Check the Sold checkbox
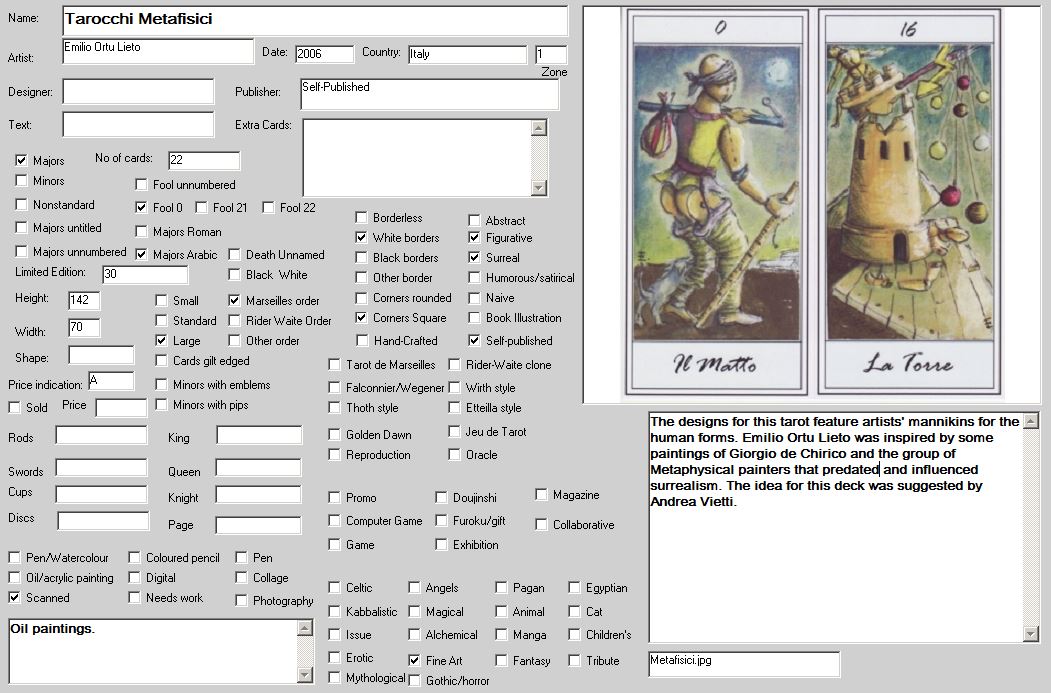This screenshot has width=1051, height=693. [15, 408]
